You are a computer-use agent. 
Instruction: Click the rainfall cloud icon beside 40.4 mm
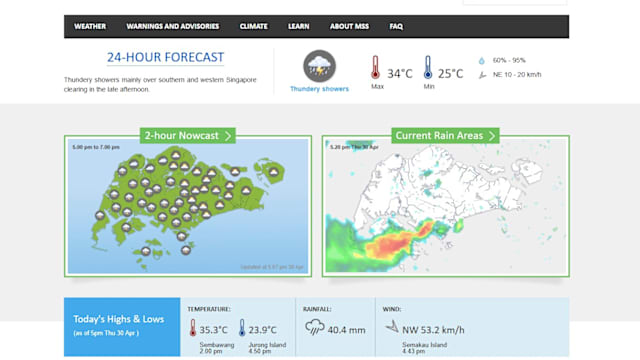point(314,327)
